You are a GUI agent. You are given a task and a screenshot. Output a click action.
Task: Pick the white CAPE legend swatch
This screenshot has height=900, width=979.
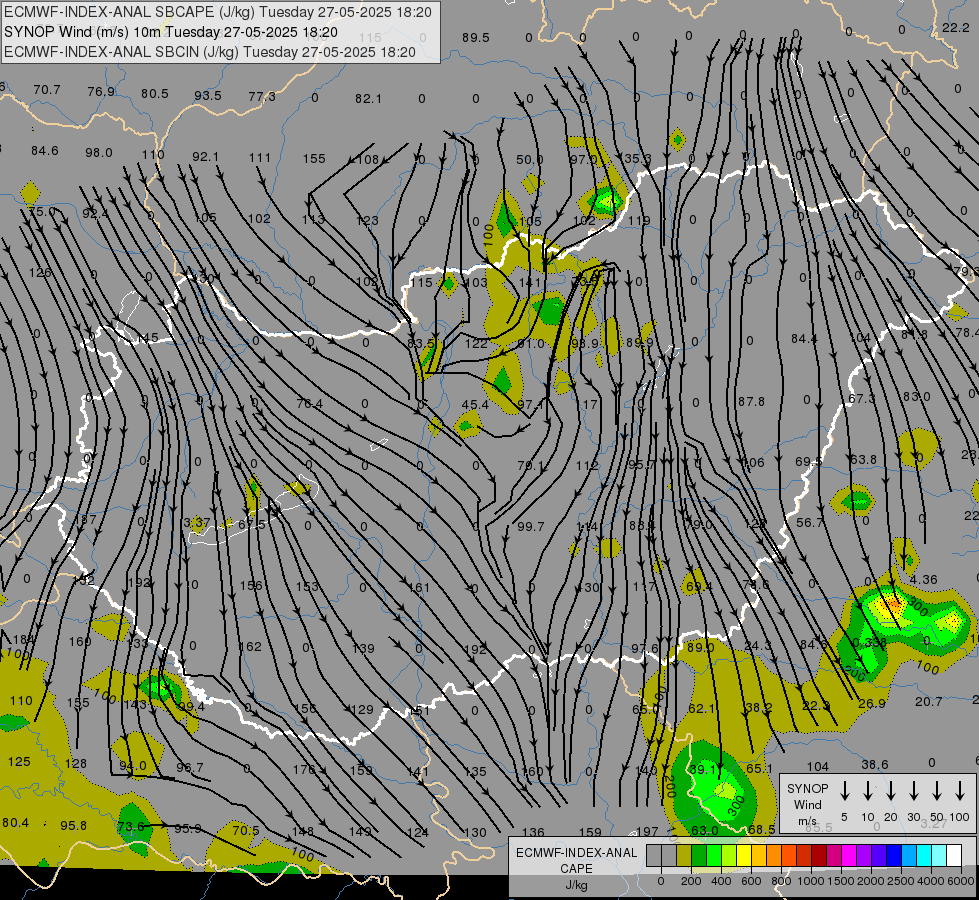click(x=954, y=856)
